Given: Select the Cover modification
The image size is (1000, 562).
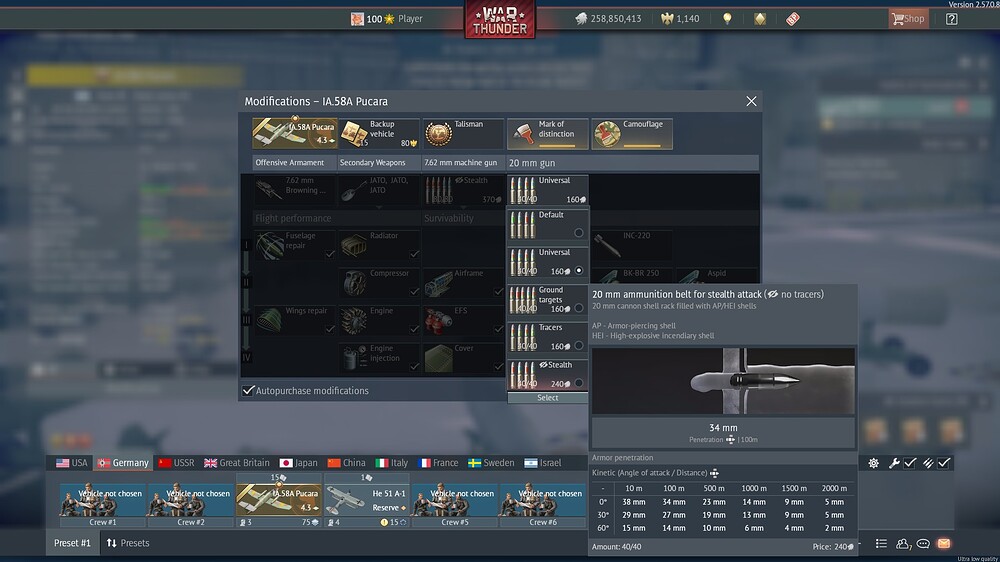Looking at the screenshot, I should (462, 358).
